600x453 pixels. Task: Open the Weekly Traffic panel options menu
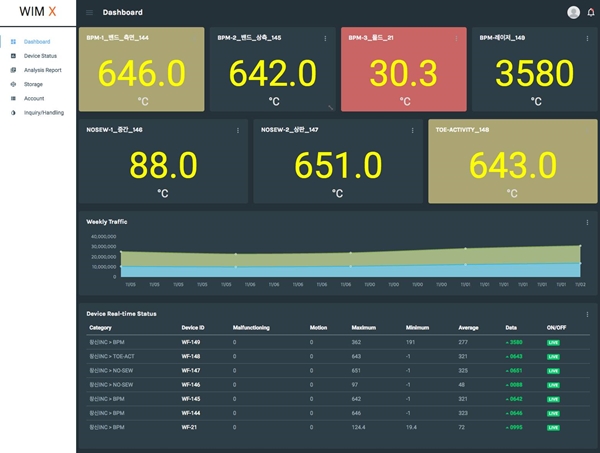pyautogui.click(x=587, y=222)
